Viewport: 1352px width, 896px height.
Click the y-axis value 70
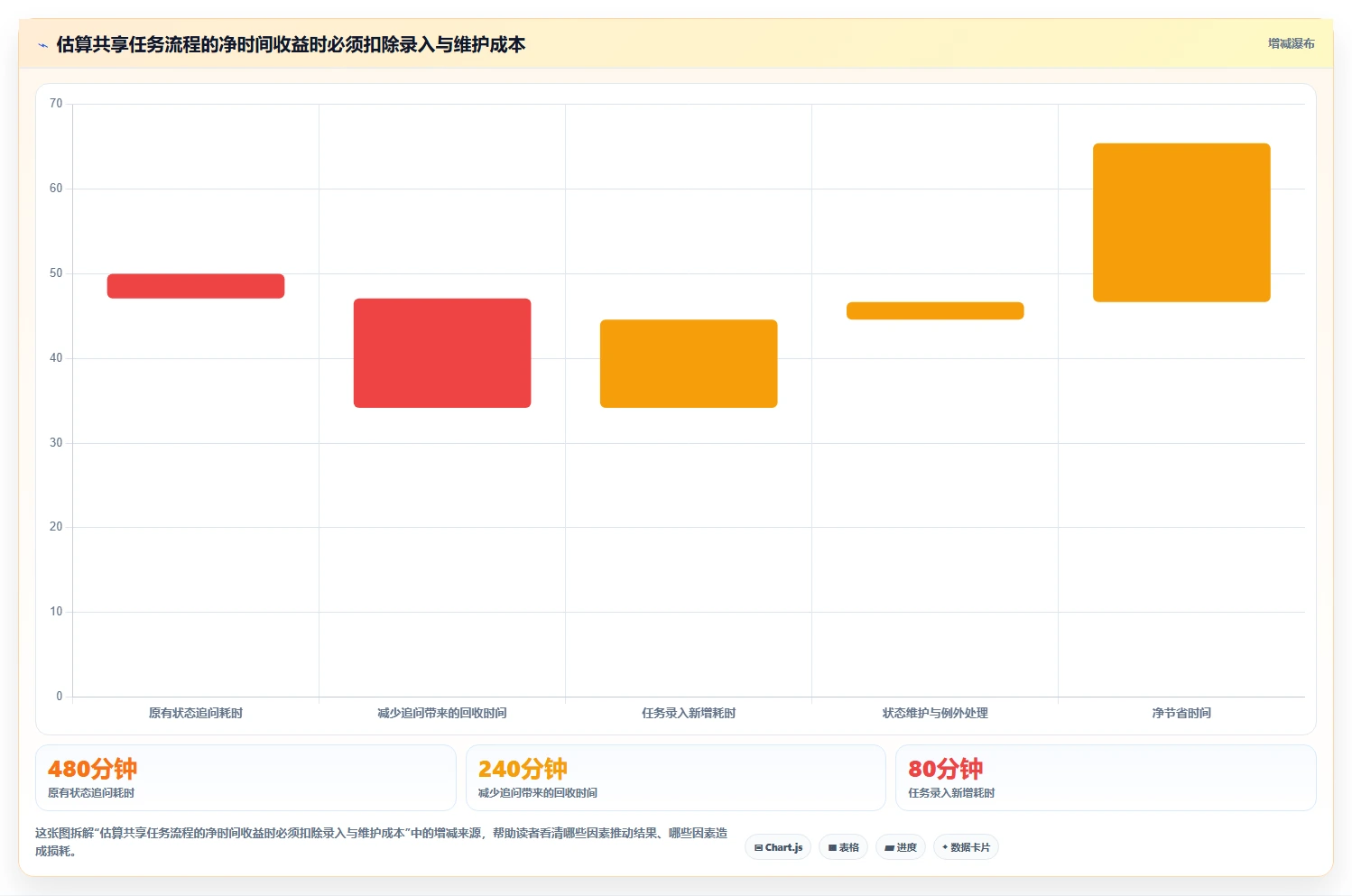pyautogui.click(x=56, y=104)
